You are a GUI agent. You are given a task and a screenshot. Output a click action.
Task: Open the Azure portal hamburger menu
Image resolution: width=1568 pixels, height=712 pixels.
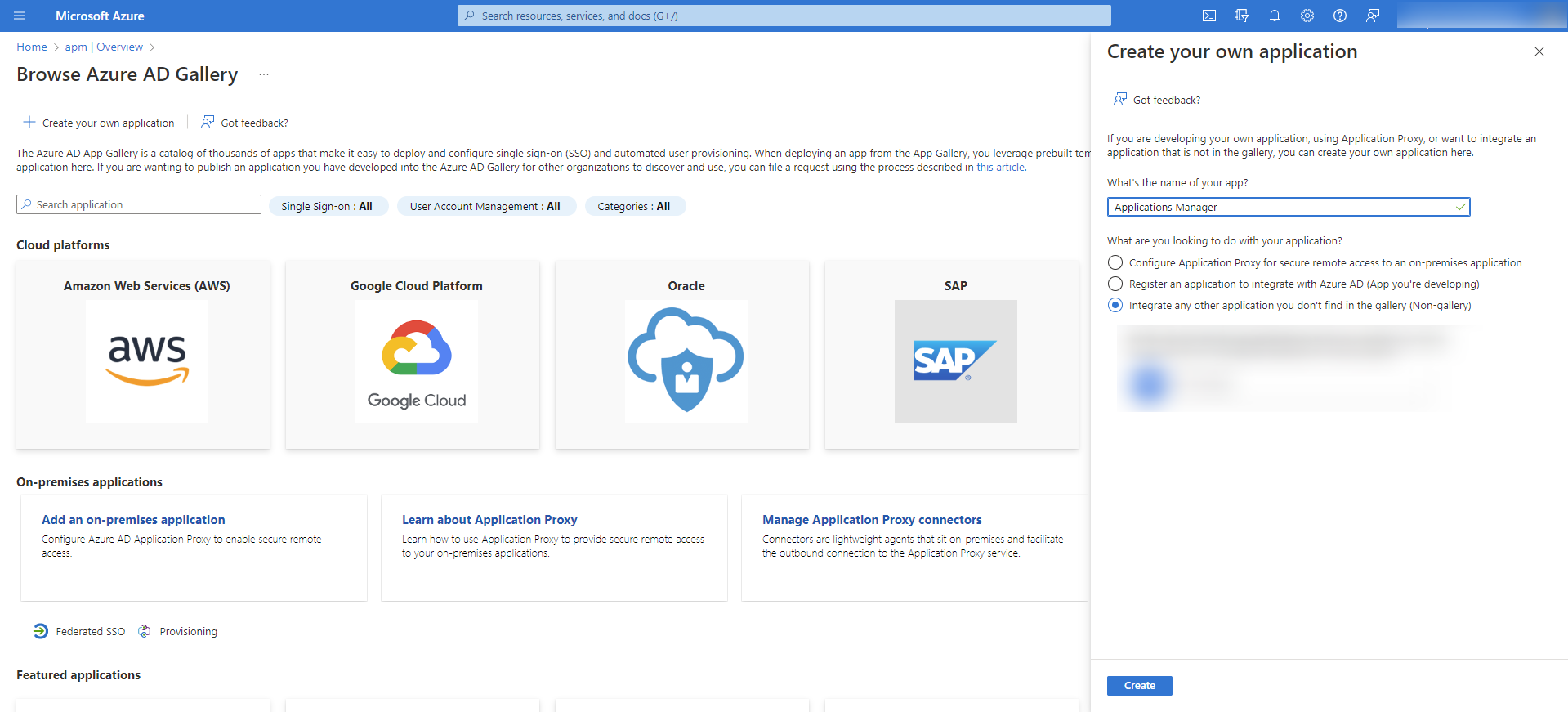[x=20, y=16]
